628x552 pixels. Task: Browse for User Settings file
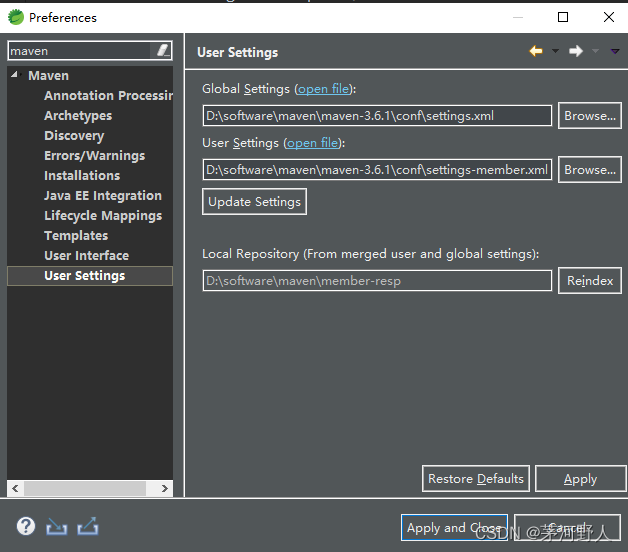point(590,170)
